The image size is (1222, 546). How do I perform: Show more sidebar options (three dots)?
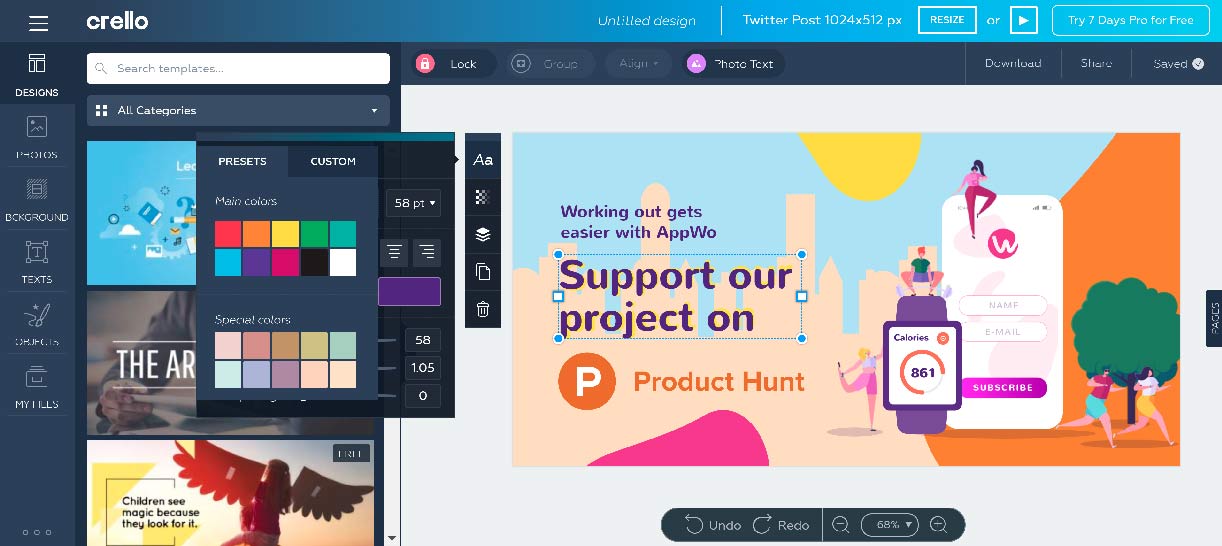[37, 532]
